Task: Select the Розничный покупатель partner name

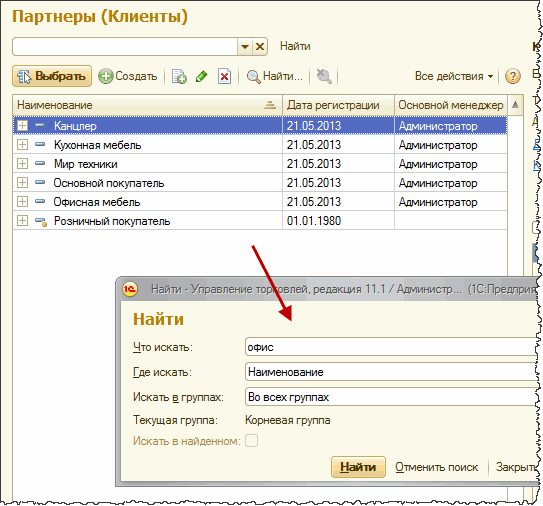Action: pos(112,221)
